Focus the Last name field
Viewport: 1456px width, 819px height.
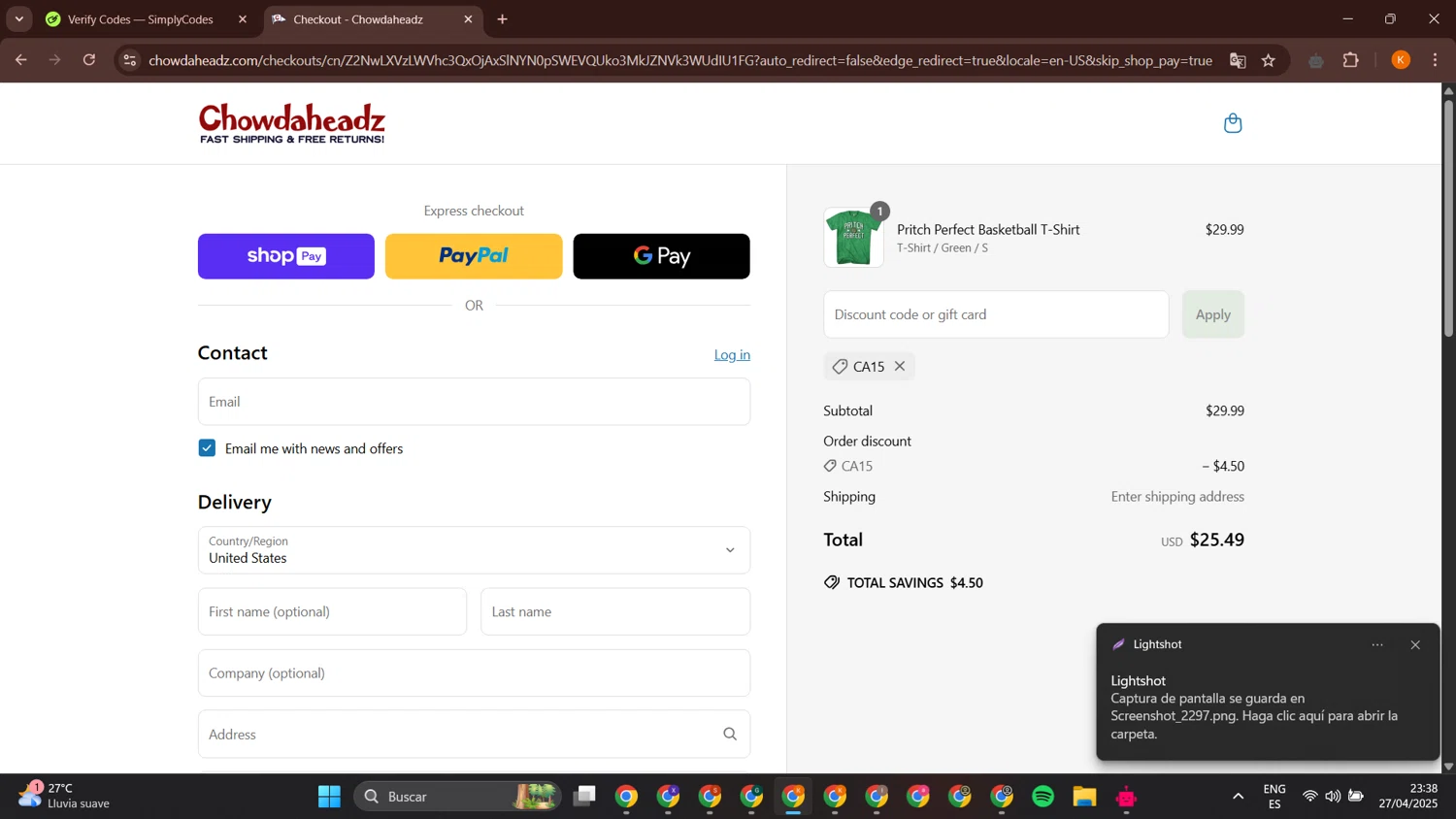[615, 611]
